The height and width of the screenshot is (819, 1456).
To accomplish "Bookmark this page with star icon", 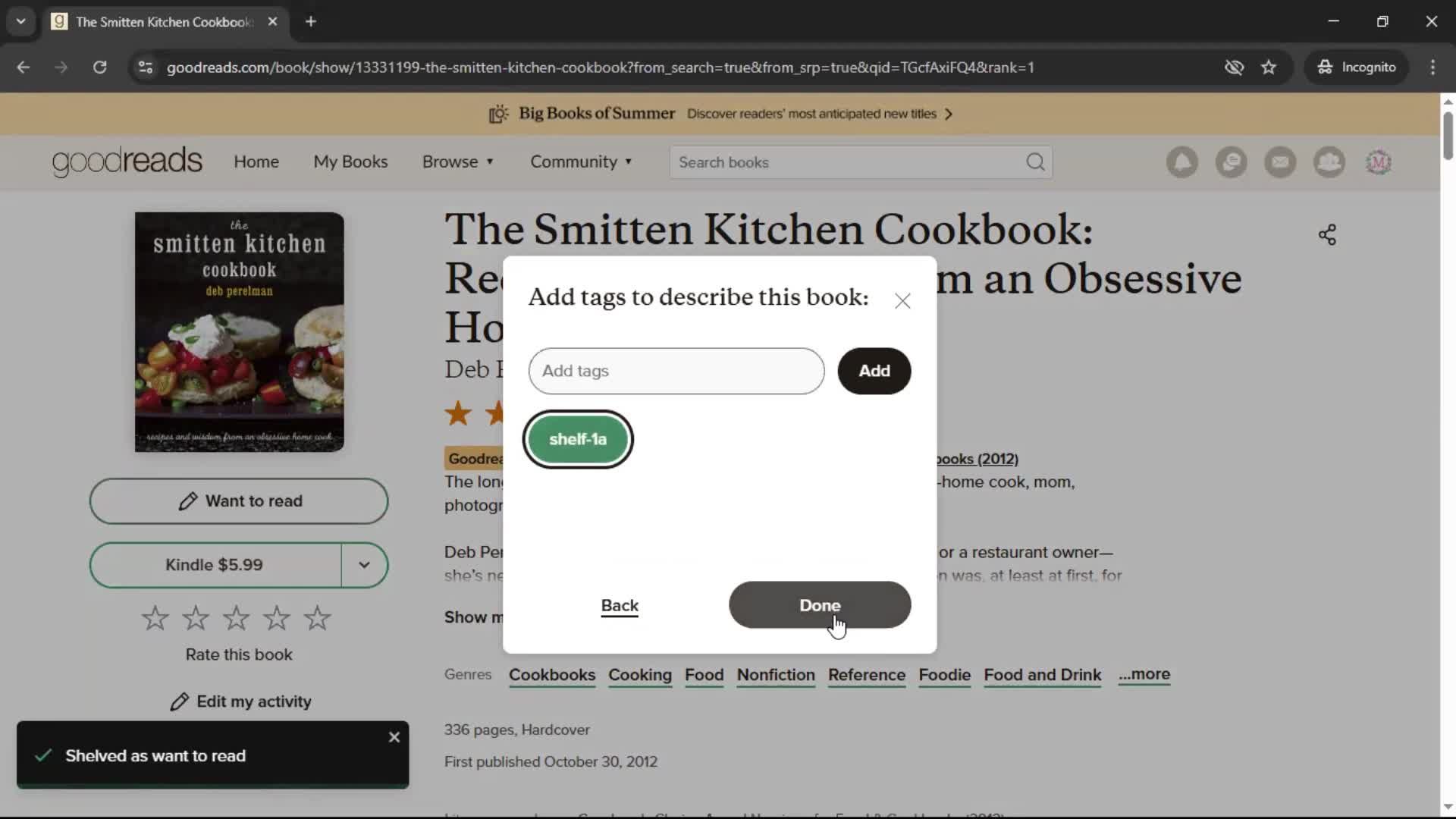I will pyautogui.click(x=1269, y=67).
